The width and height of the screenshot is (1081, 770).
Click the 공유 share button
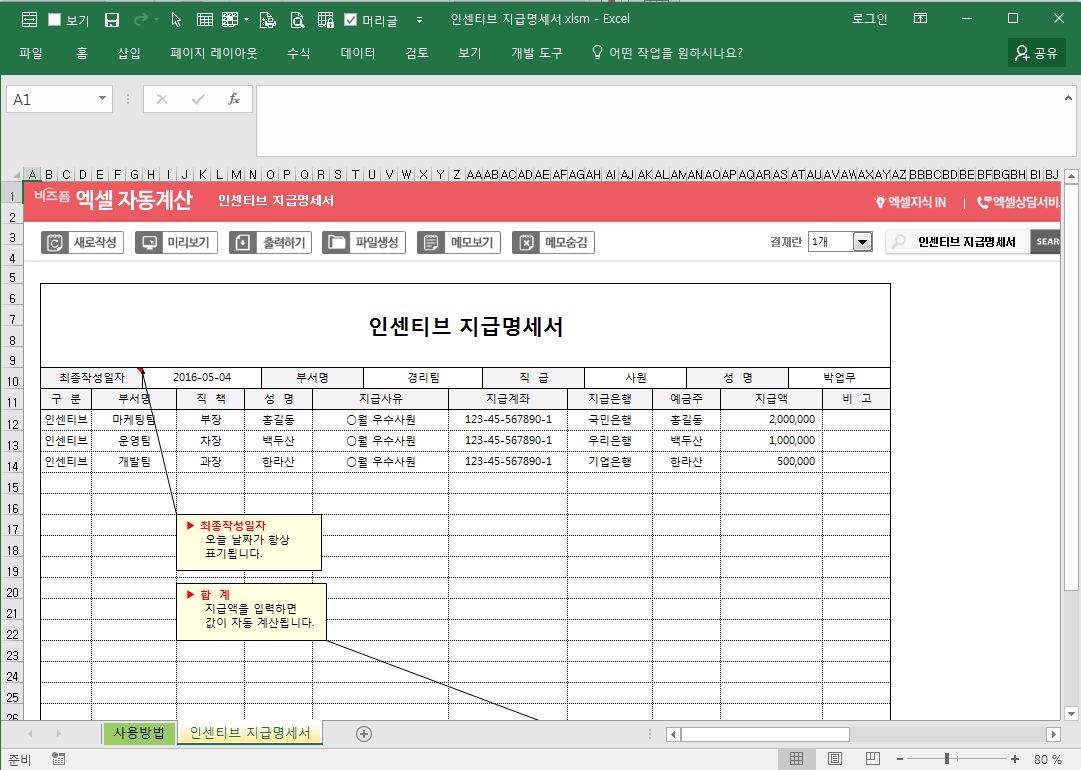tap(1037, 52)
